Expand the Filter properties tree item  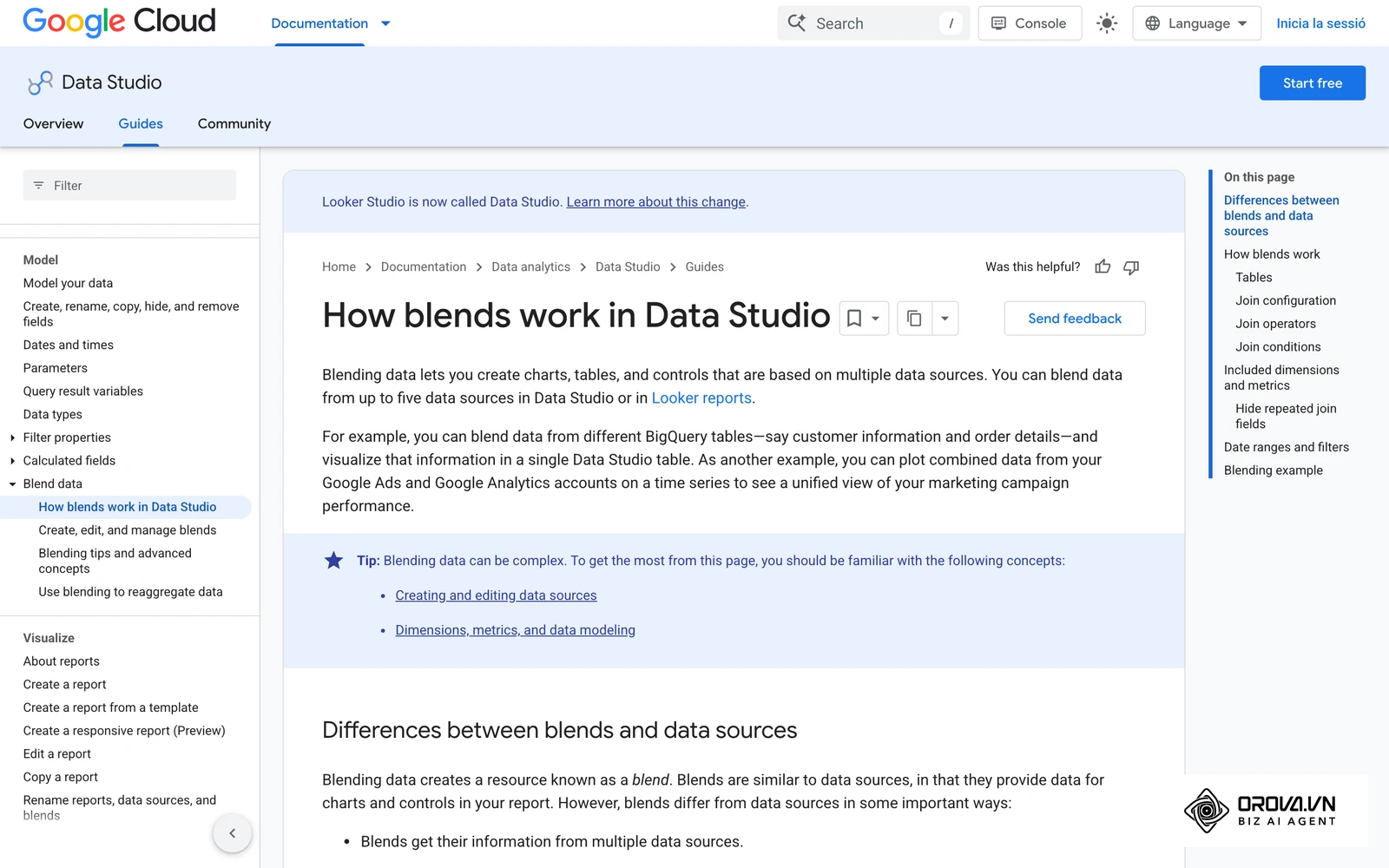tap(12, 437)
